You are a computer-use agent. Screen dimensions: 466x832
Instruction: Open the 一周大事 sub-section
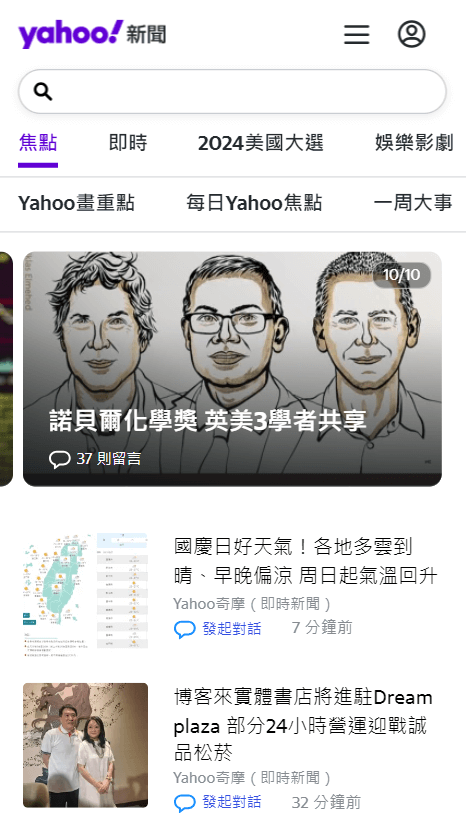point(413,203)
